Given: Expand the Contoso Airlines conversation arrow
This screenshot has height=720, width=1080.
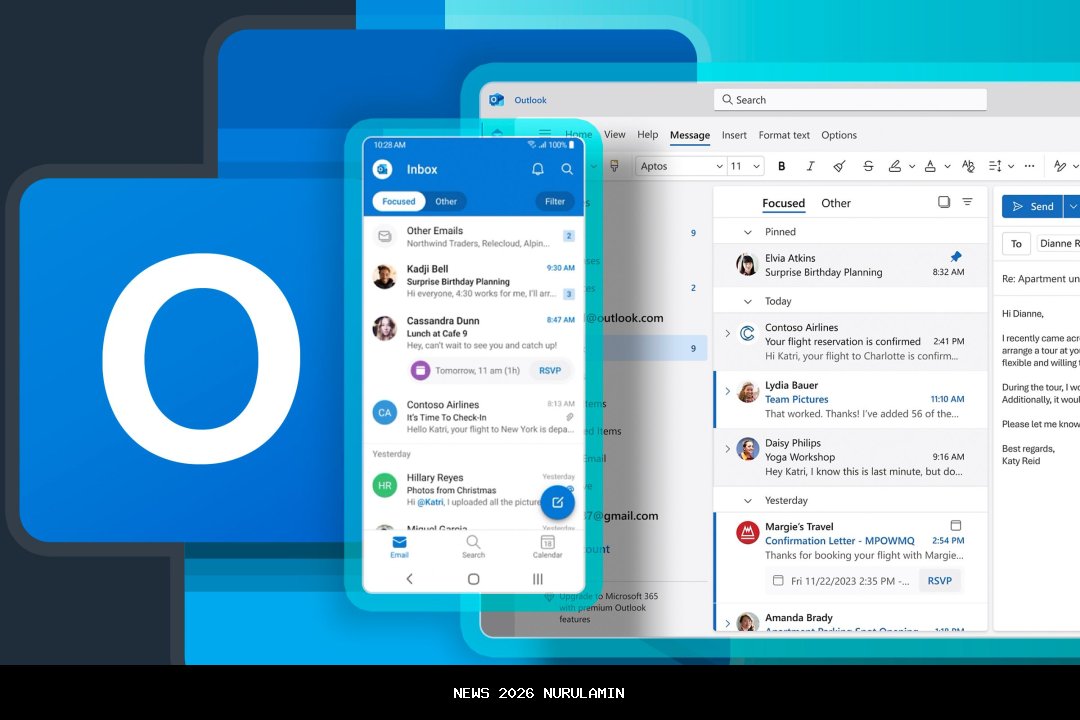Looking at the screenshot, I should pos(727,333).
